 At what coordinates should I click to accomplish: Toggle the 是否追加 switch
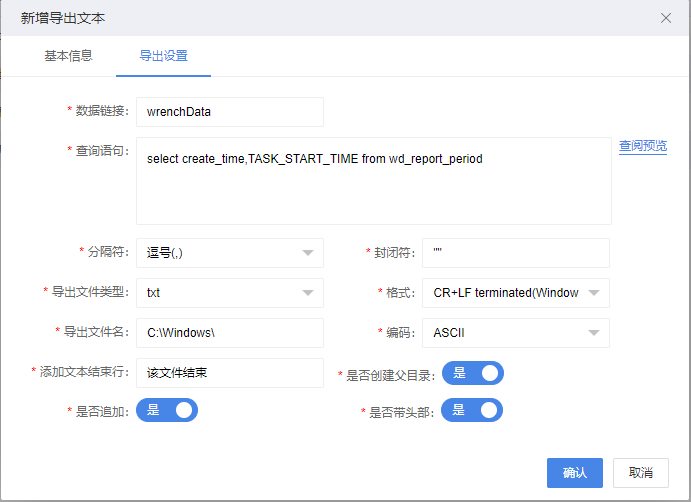(x=167, y=410)
